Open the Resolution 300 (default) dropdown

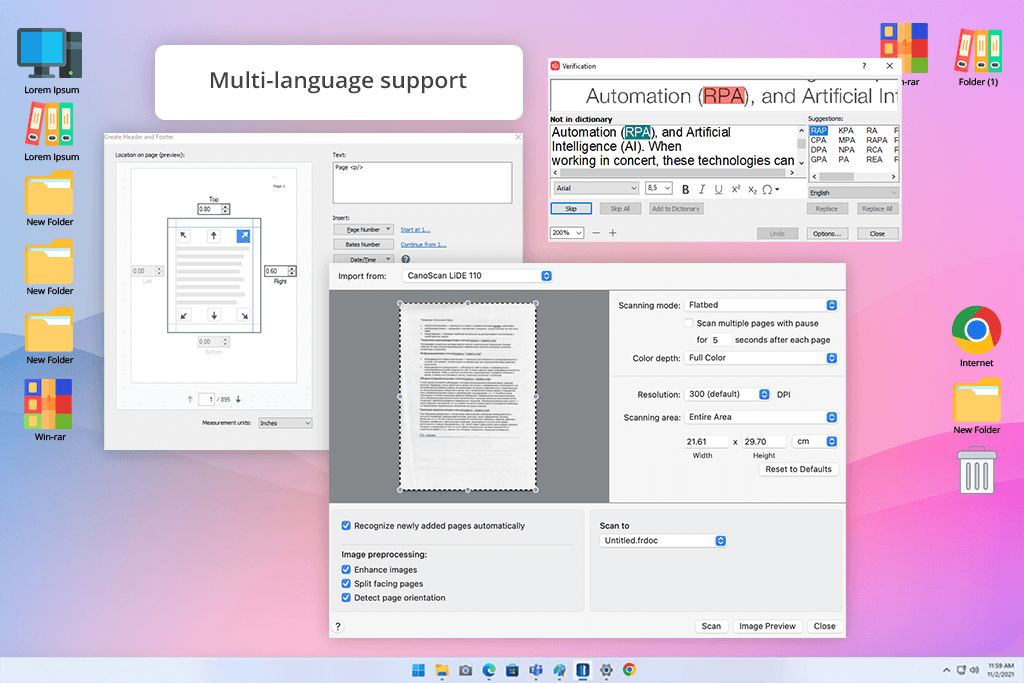pos(727,394)
